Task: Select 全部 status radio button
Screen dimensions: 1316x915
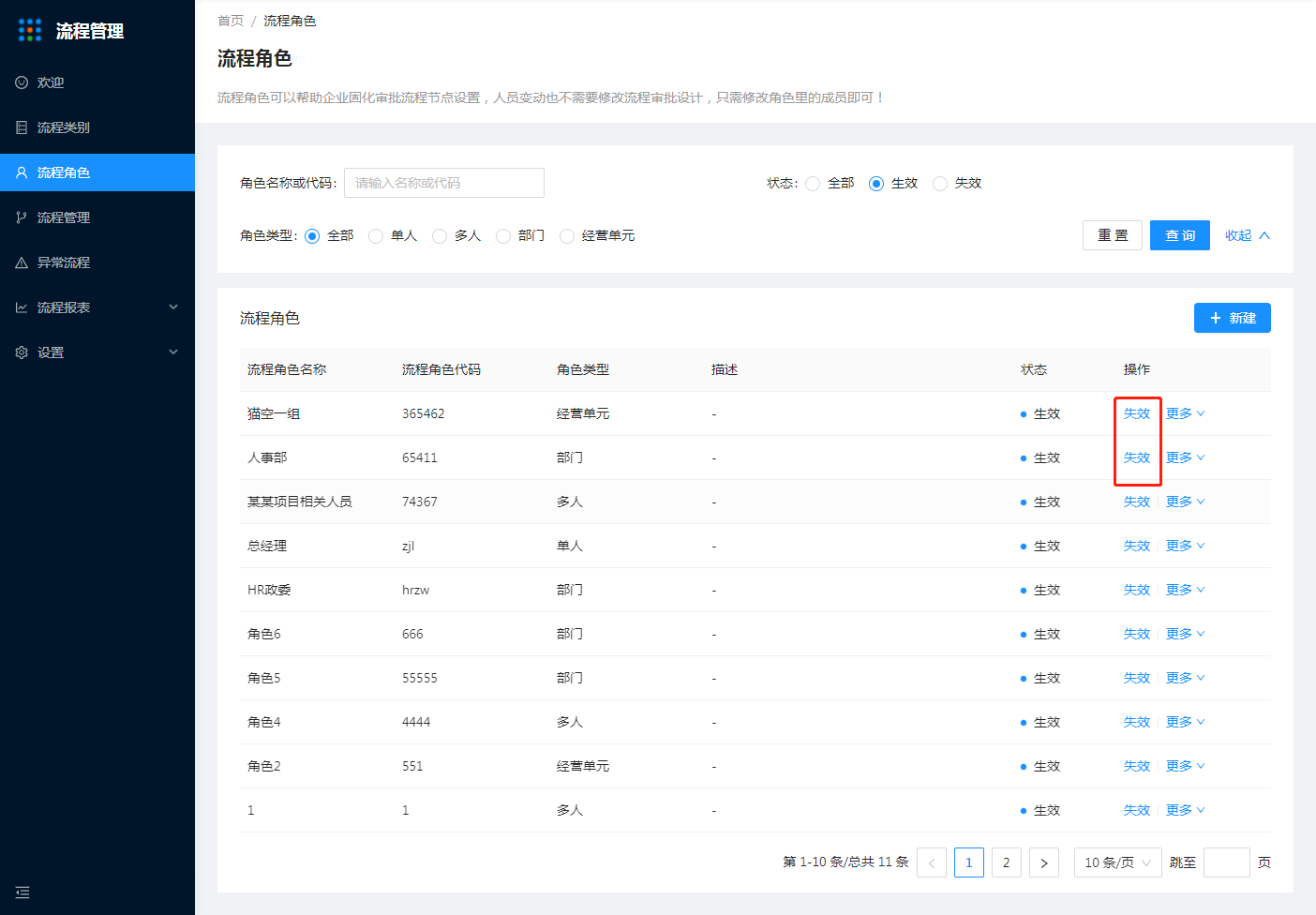Action: point(813,184)
